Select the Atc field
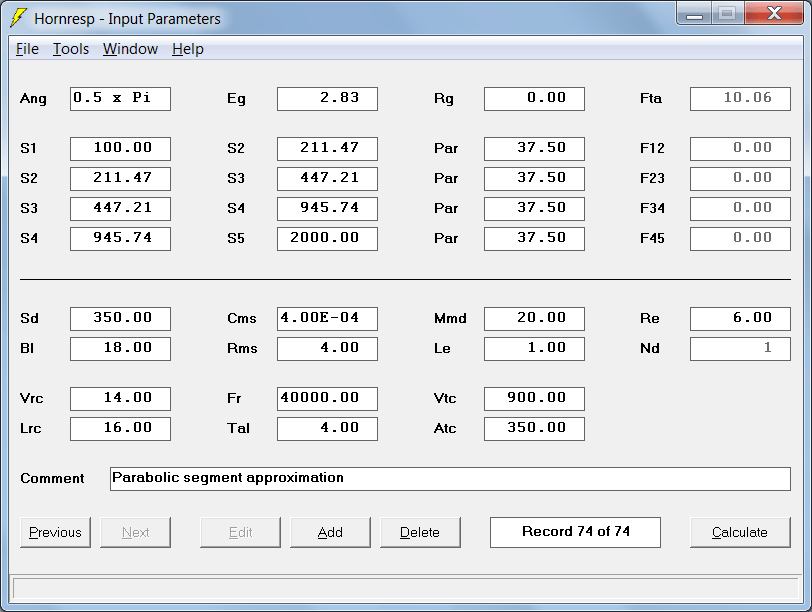The width and height of the screenshot is (812, 612). click(x=534, y=429)
